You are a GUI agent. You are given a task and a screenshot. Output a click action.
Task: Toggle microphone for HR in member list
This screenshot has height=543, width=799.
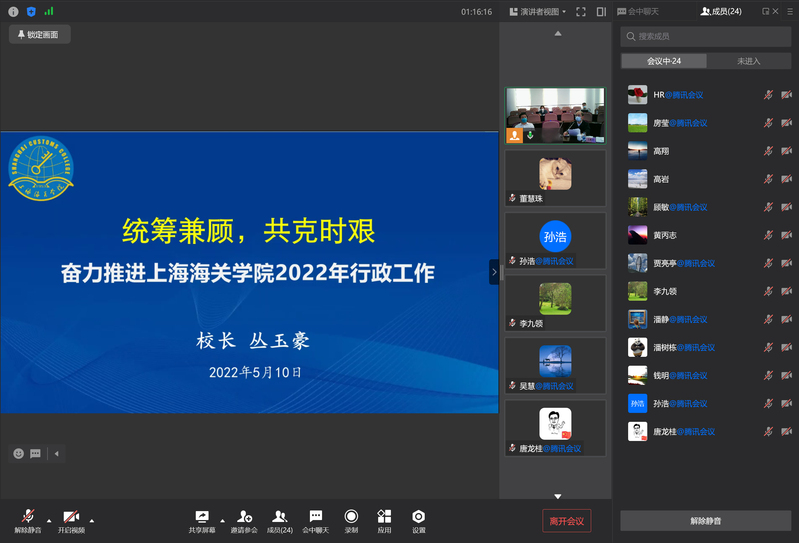768,95
